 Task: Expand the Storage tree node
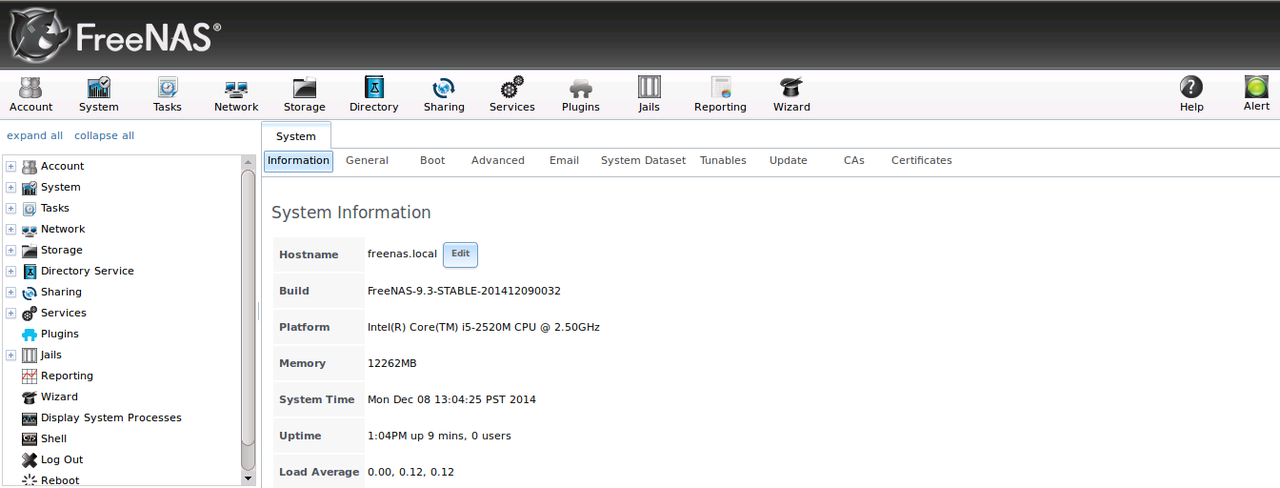pyautogui.click(x=11, y=250)
